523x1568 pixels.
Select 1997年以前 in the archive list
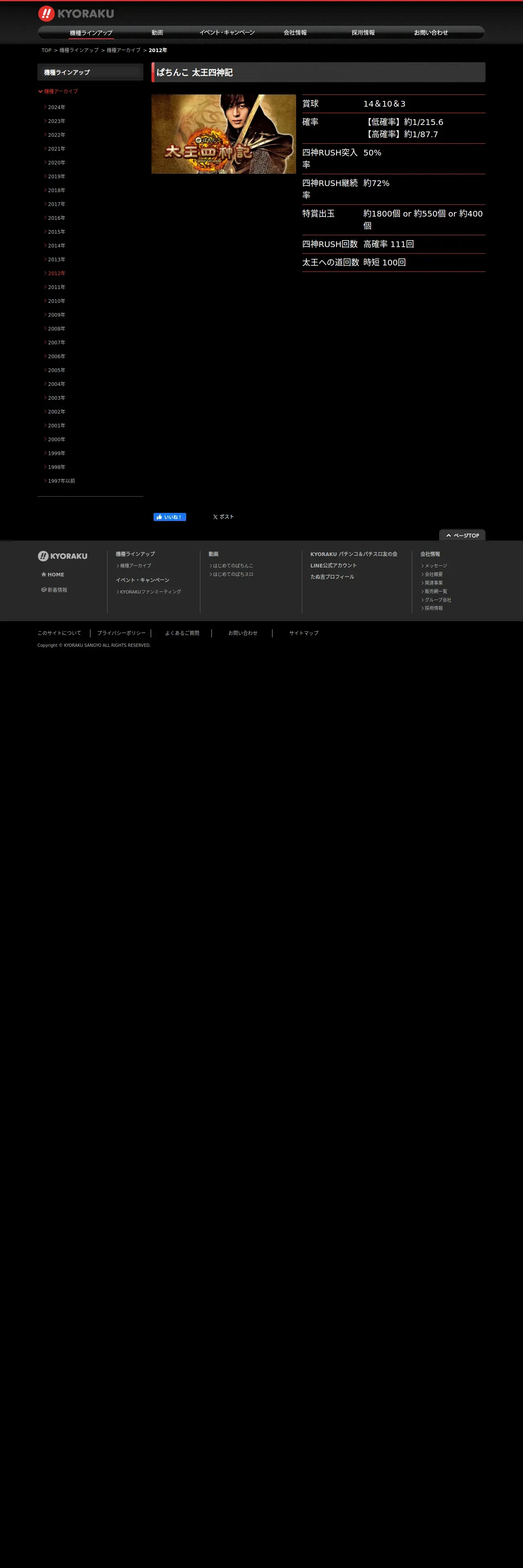click(61, 481)
